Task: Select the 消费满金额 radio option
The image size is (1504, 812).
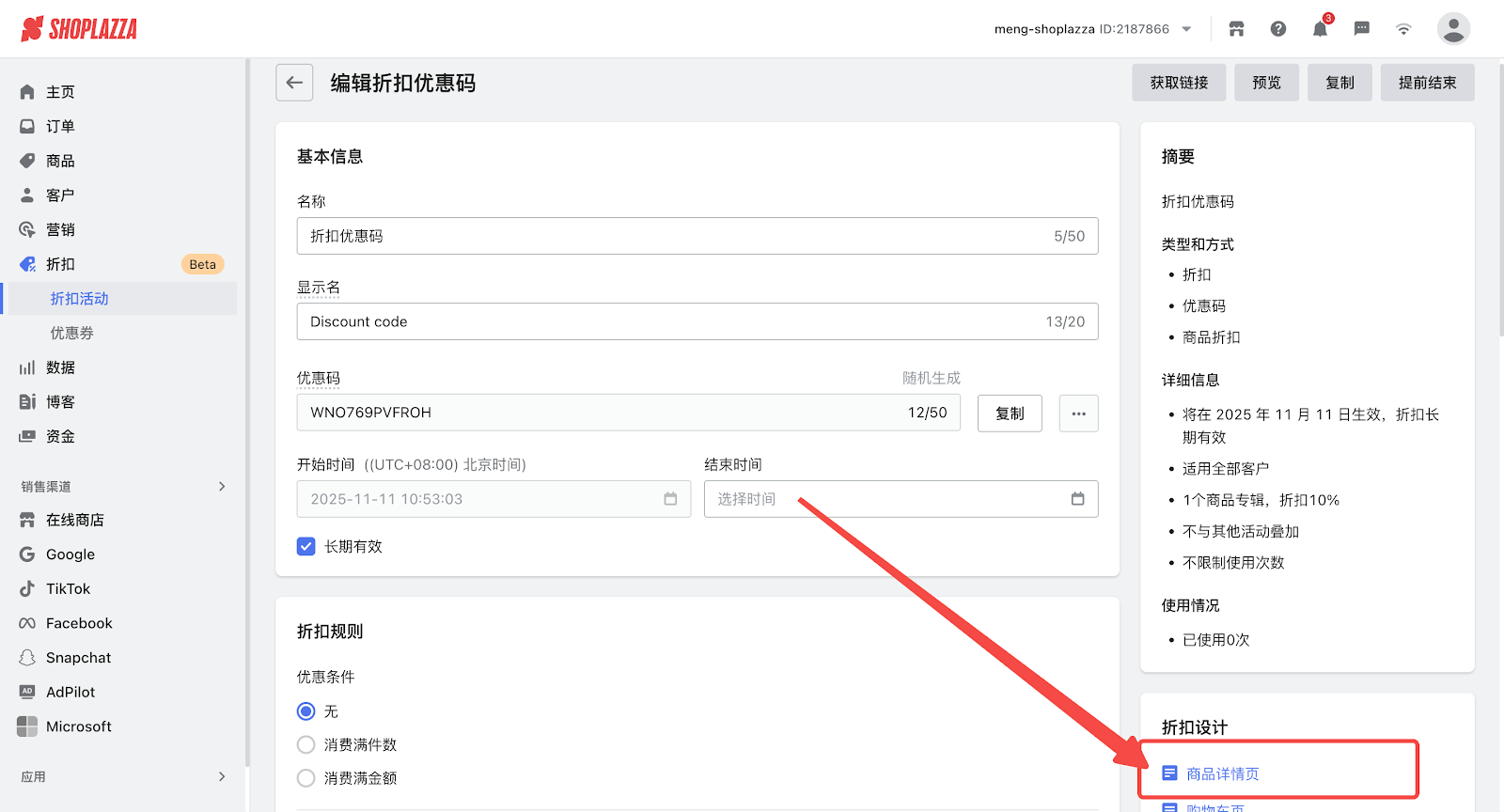Action: click(306, 778)
